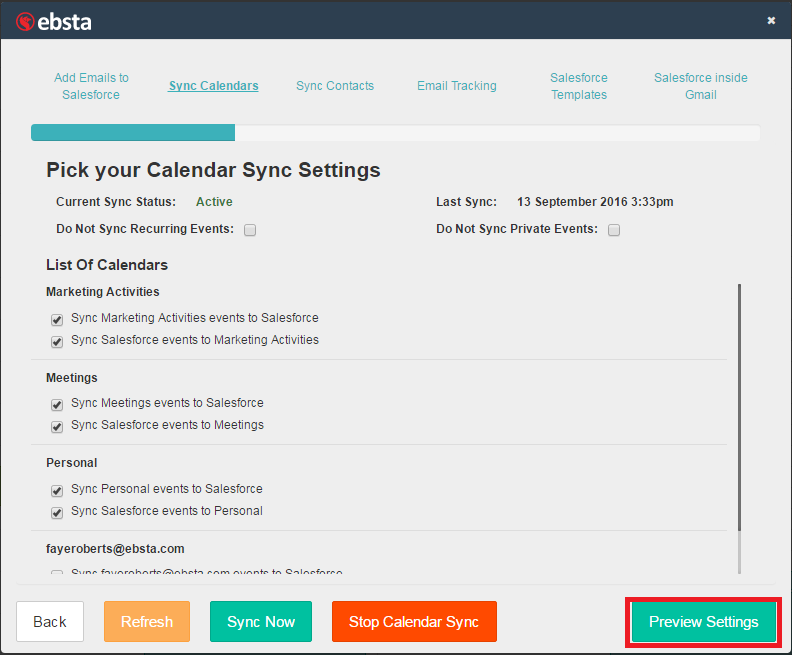
Task: Click the Preview Settings button
Action: [703, 622]
